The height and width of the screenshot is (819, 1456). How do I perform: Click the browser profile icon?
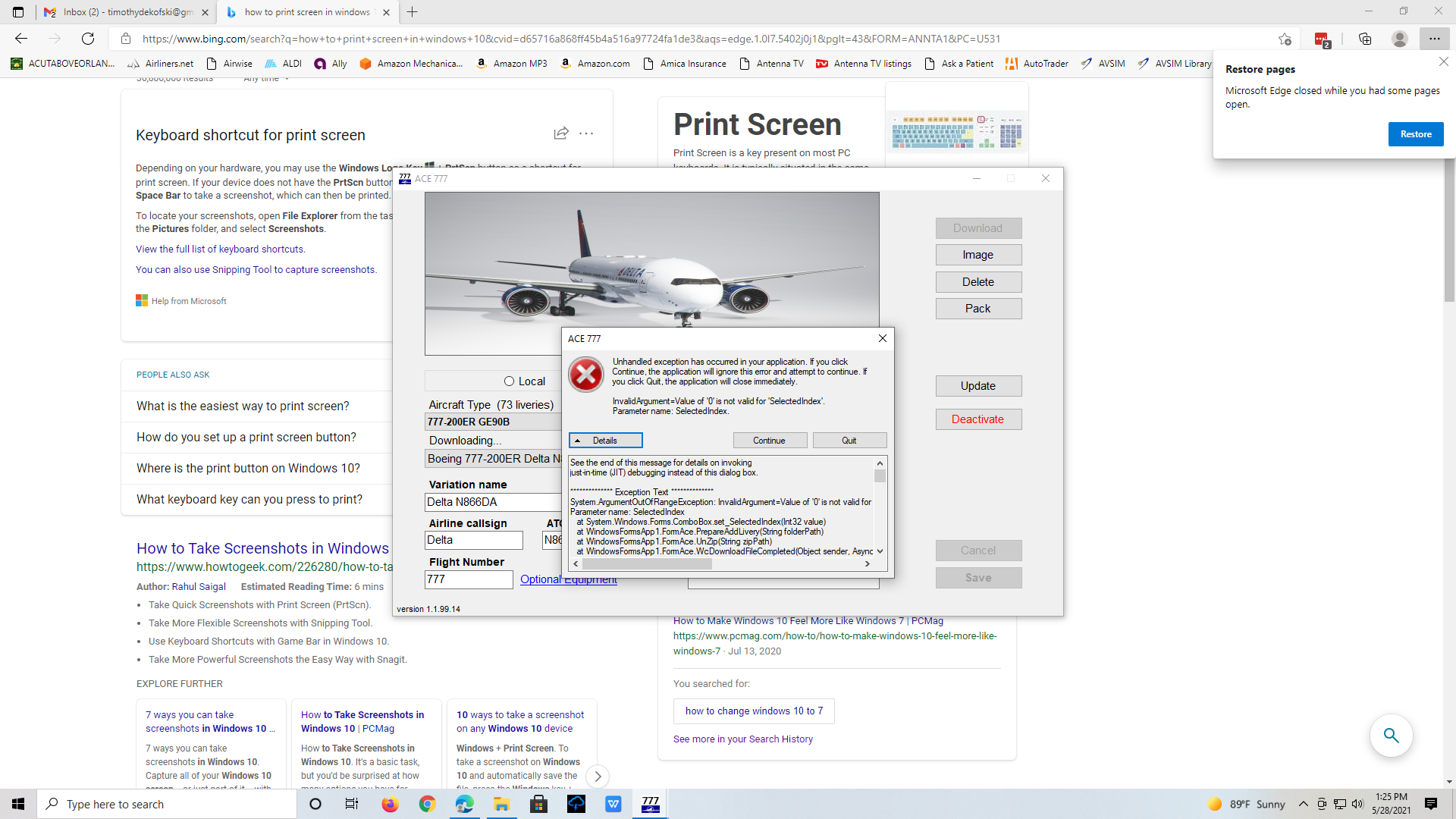click(x=1400, y=39)
